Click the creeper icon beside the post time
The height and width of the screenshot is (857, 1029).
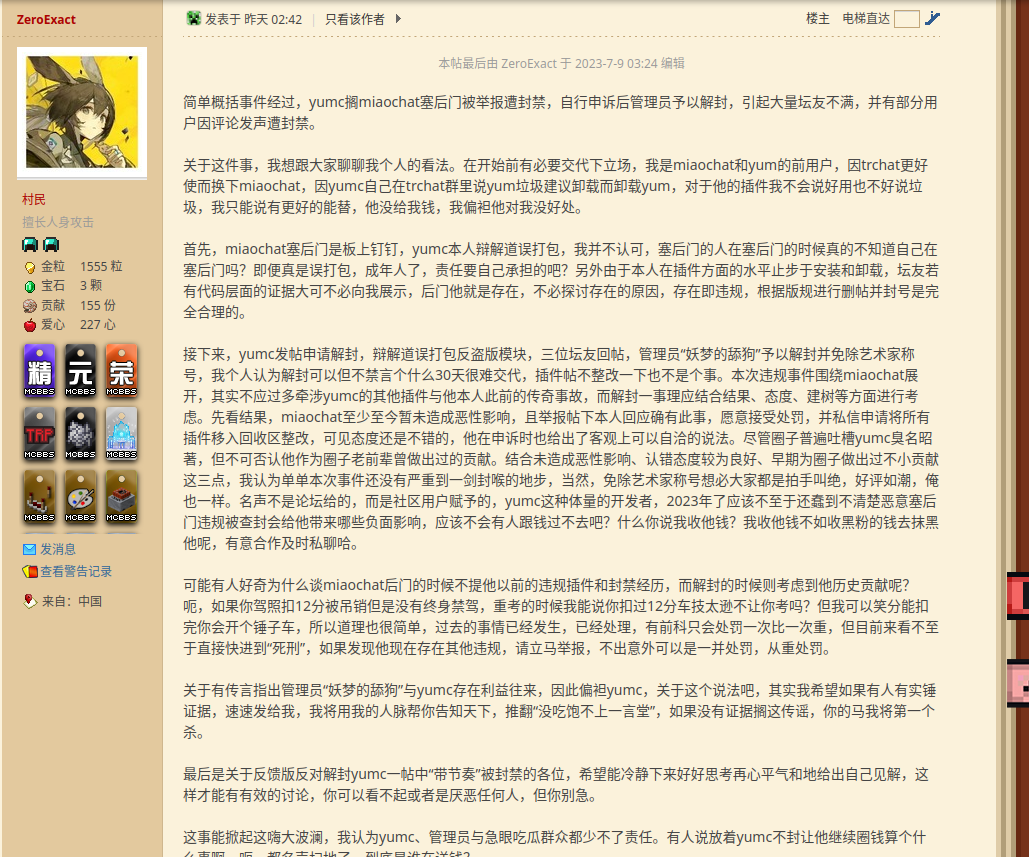(194, 18)
